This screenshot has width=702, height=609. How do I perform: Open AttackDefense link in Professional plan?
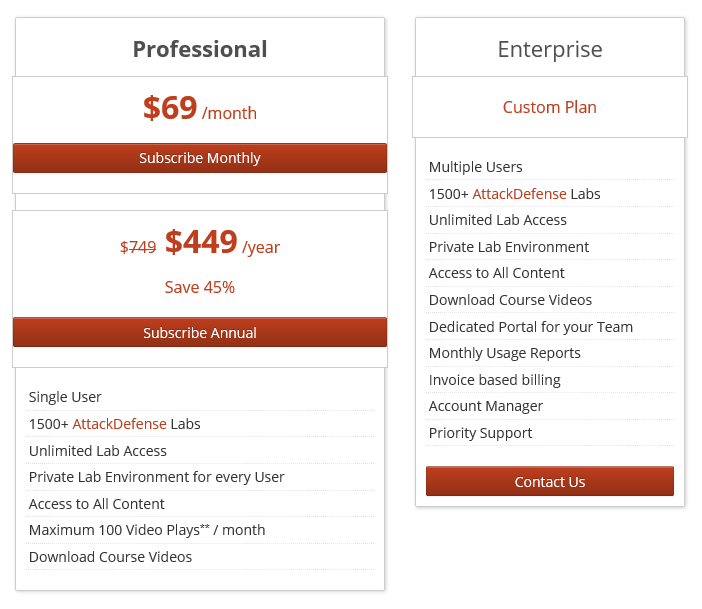pyautogui.click(x=119, y=424)
